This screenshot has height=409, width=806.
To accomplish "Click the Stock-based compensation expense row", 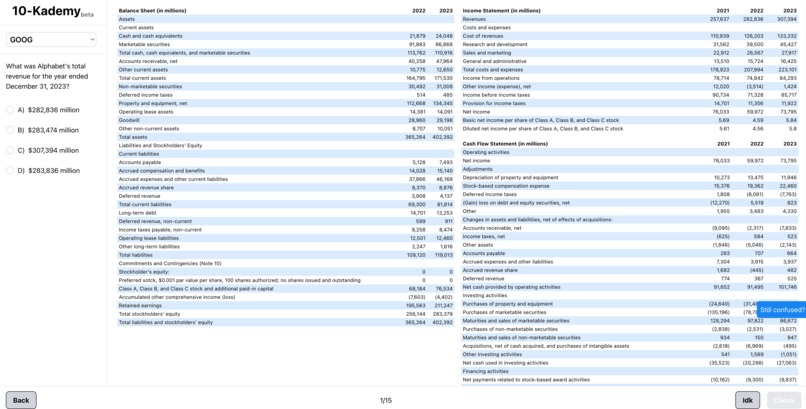I will [x=630, y=186].
